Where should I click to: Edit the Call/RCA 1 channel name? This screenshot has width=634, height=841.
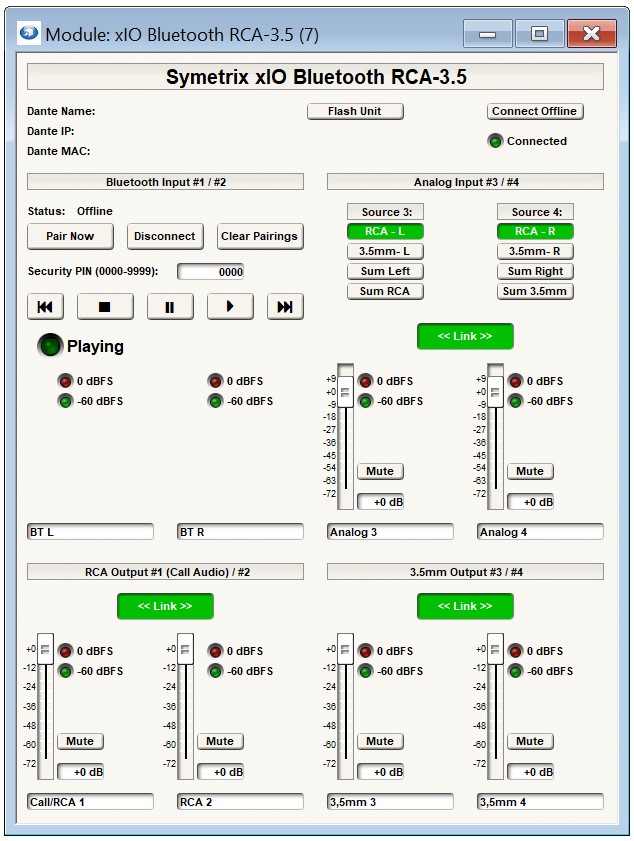coord(90,802)
